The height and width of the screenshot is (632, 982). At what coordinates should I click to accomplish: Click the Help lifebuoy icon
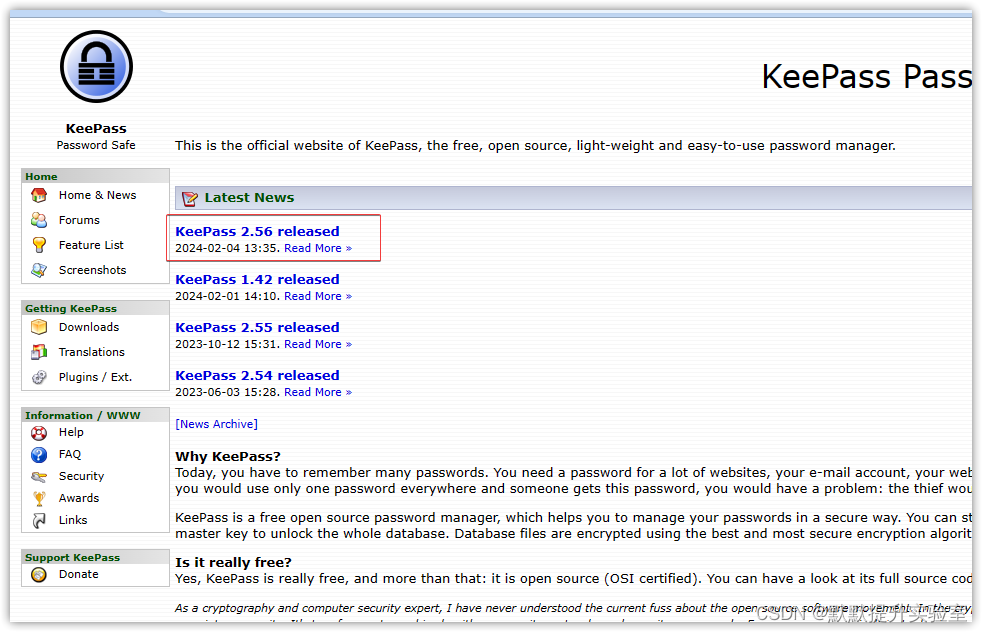tap(39, 433)
